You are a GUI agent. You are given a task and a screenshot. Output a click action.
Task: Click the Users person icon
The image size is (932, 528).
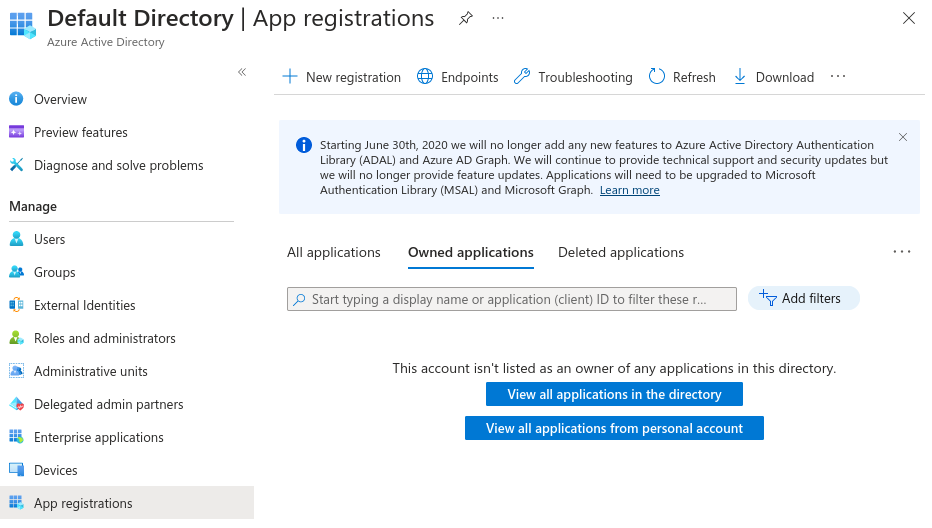[17, 239]
